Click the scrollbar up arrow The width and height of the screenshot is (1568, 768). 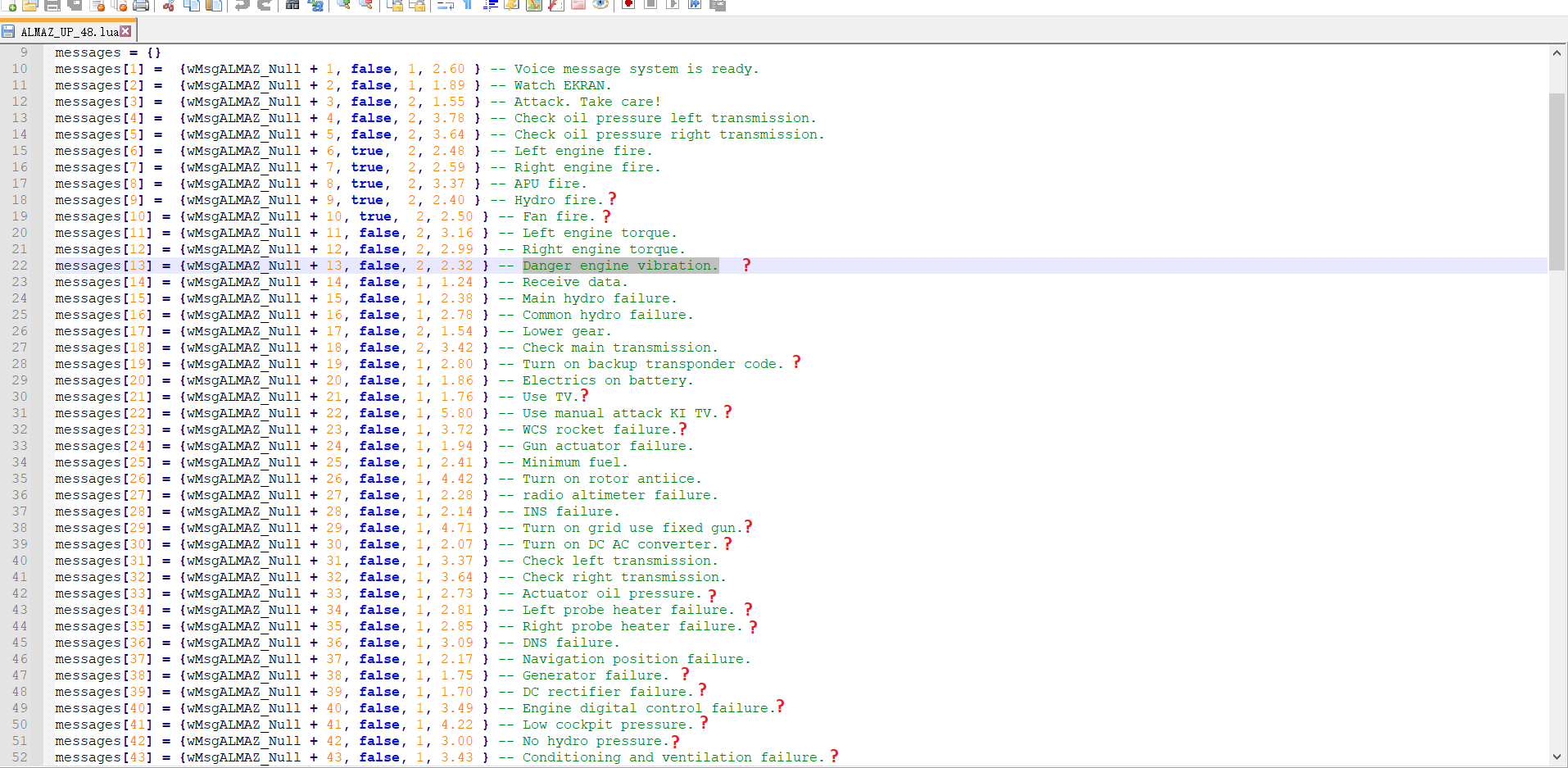click(1557, 53)
